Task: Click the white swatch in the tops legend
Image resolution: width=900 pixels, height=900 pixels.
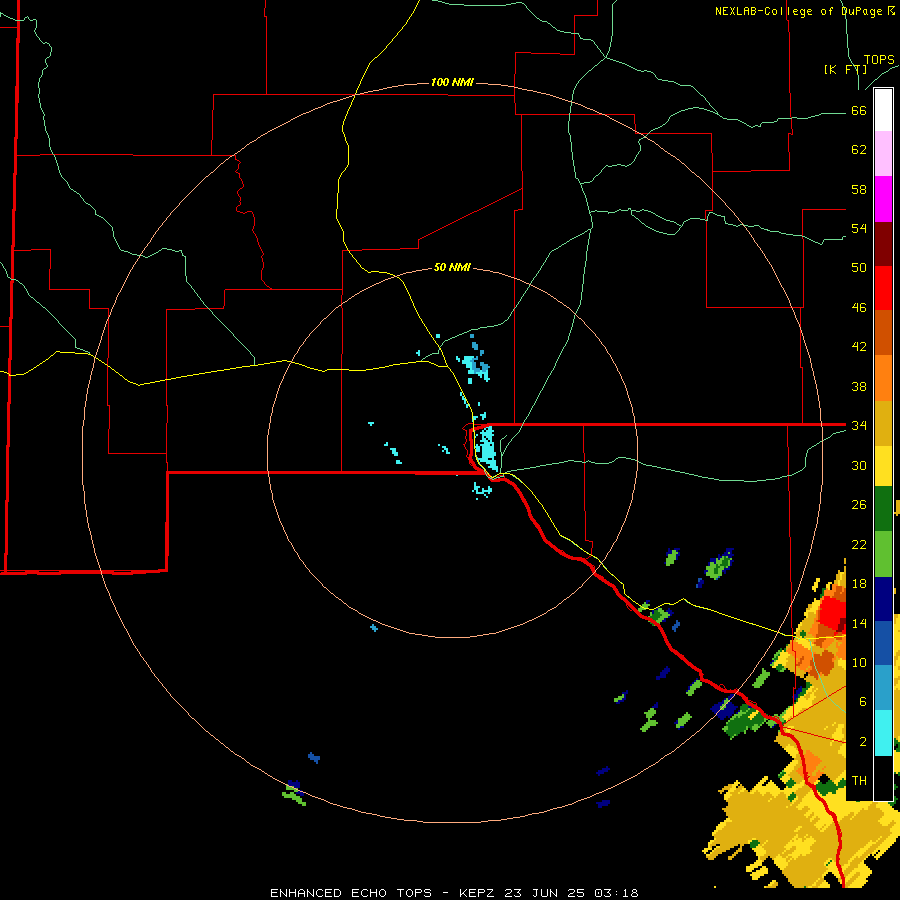Action: click(883, 110)
